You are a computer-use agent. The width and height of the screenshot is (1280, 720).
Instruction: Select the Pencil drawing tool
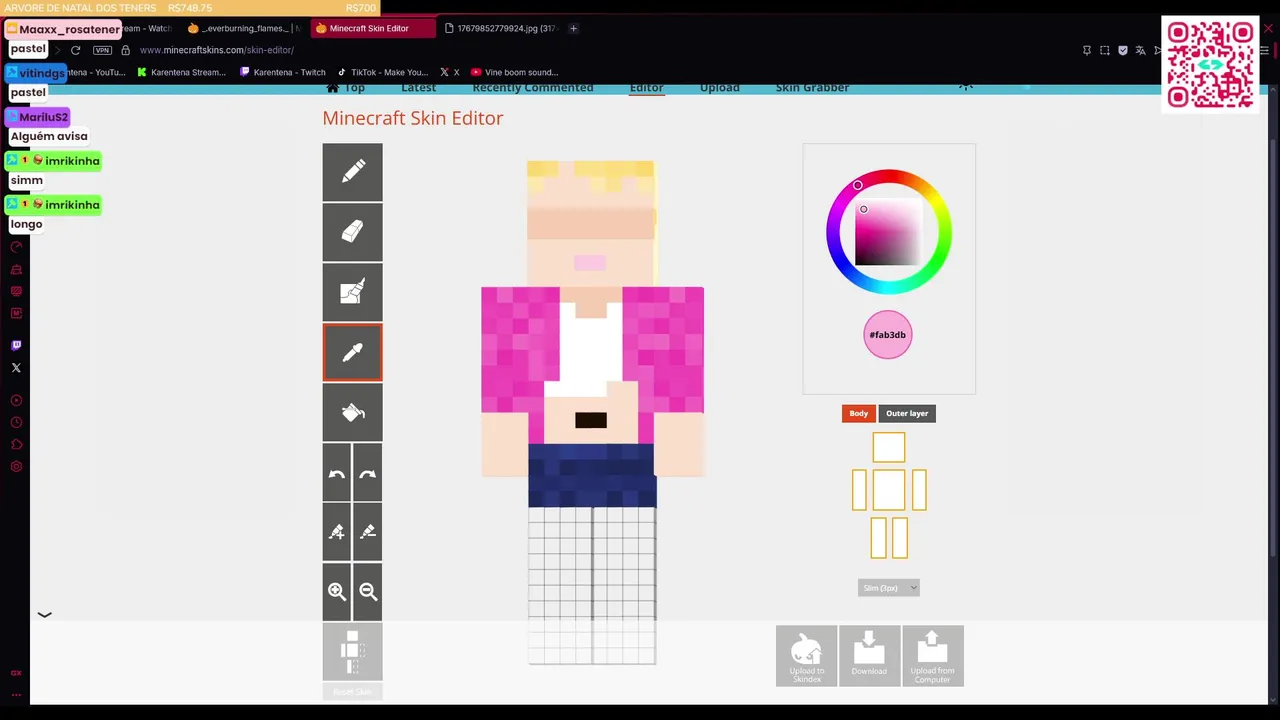click(x=352, y=172)
